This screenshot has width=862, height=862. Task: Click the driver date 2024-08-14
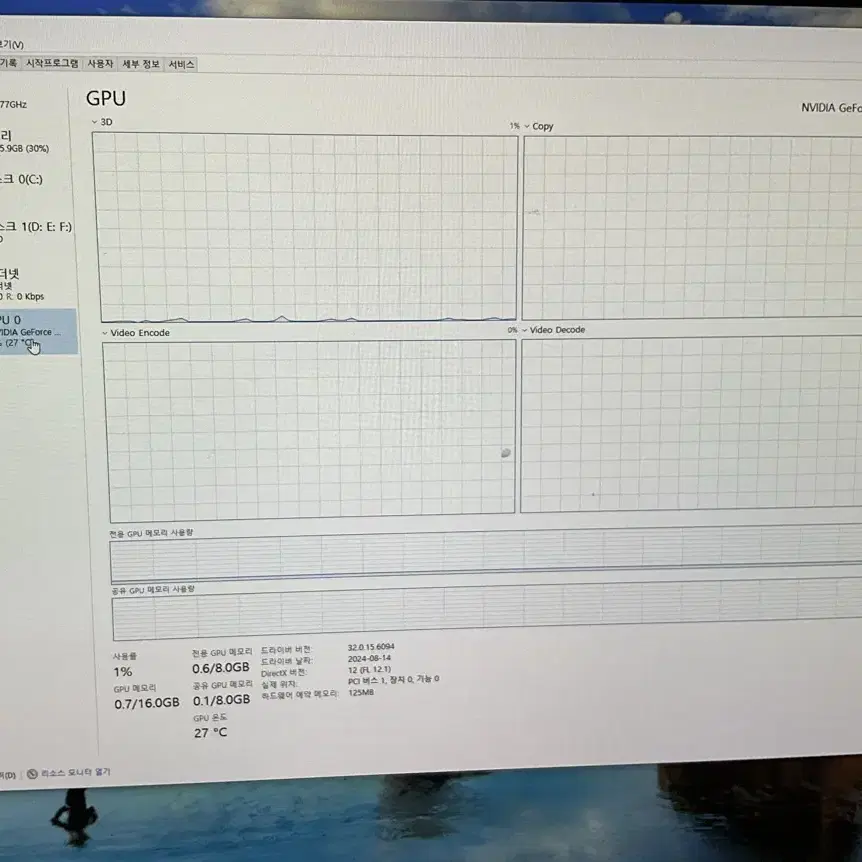369,658
